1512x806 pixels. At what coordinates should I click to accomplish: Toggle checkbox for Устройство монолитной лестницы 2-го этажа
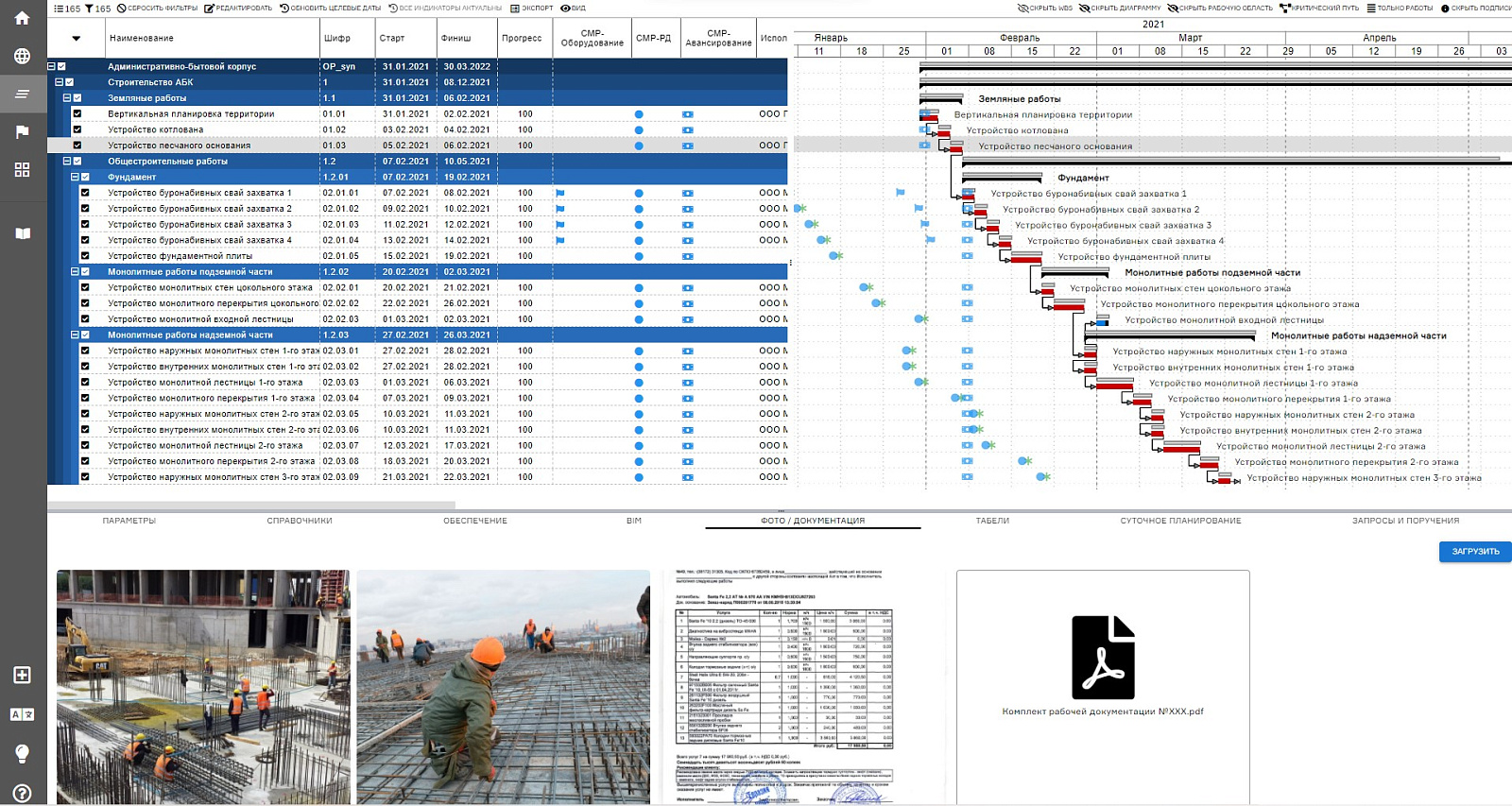coord(85,446)
